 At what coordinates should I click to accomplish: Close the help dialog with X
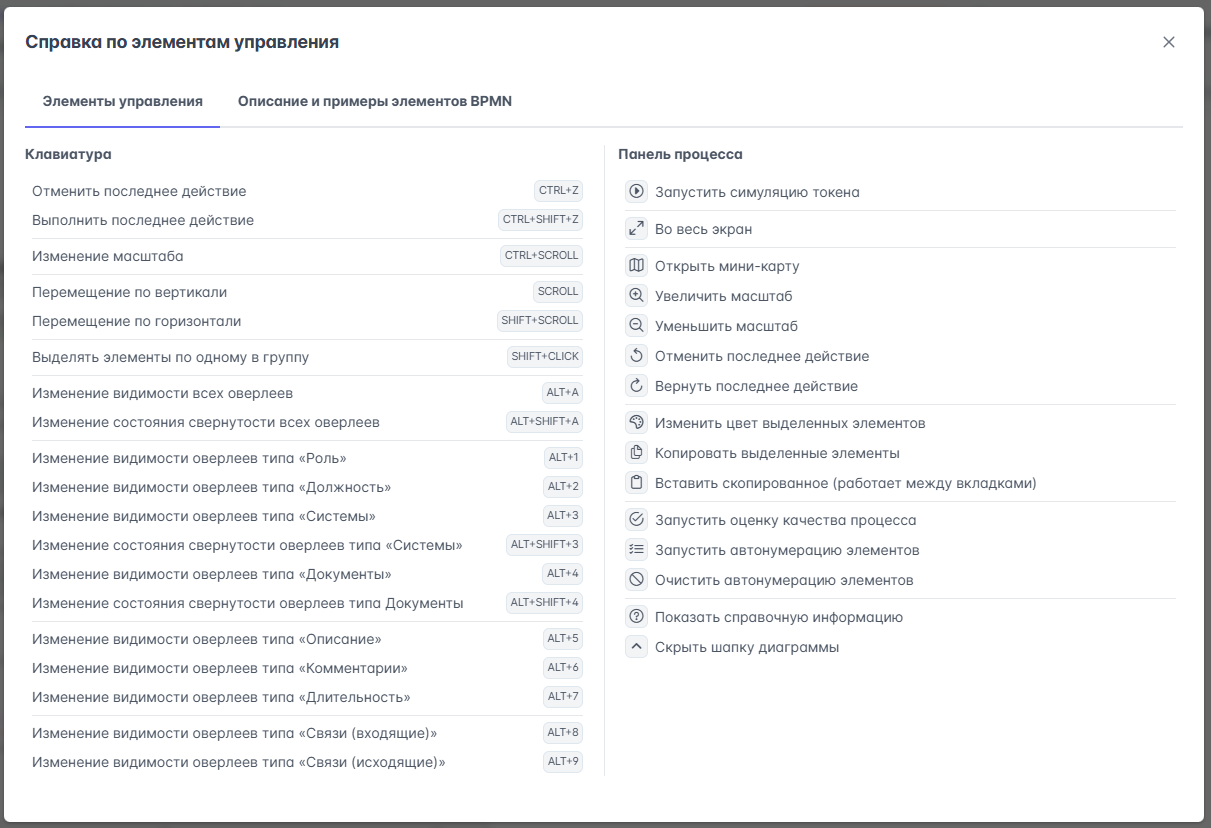pos(1168,42)
